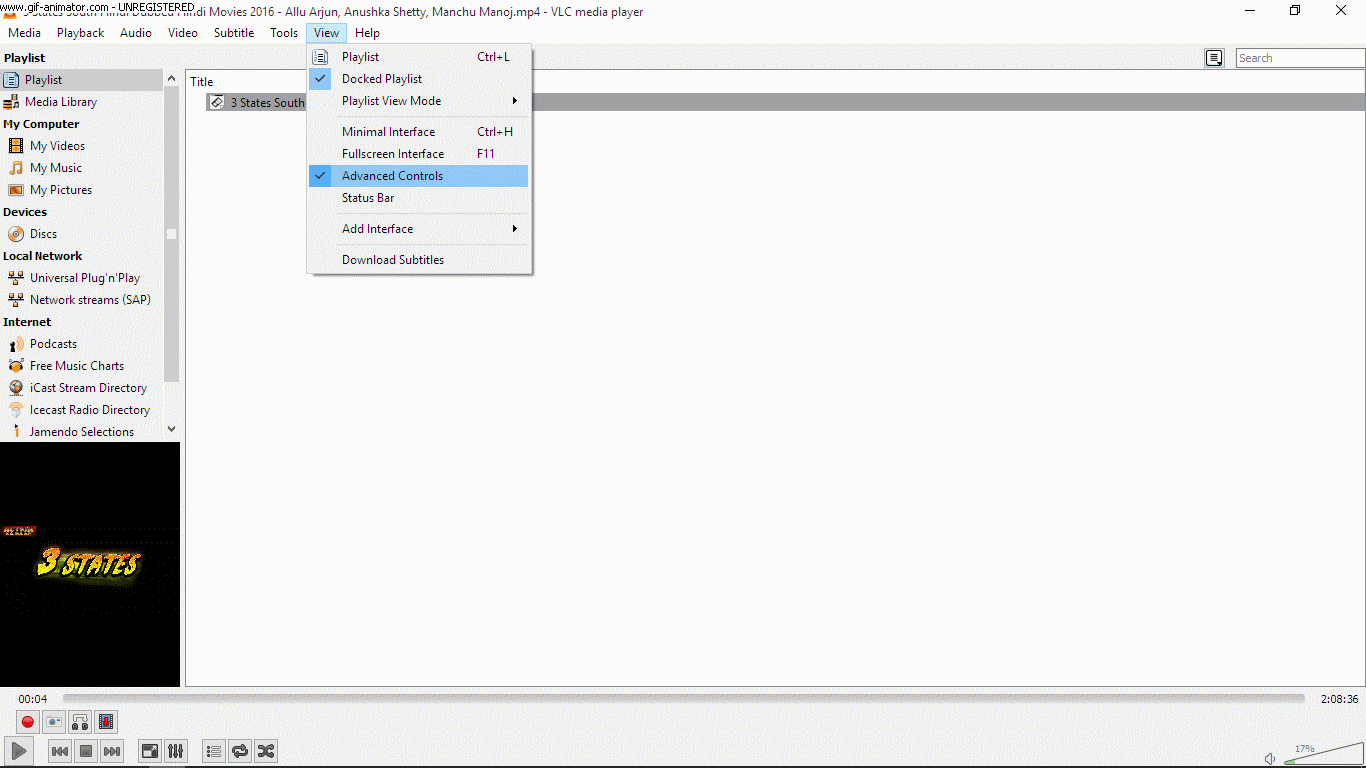Click the playlist search field

tap(1300, 58)
